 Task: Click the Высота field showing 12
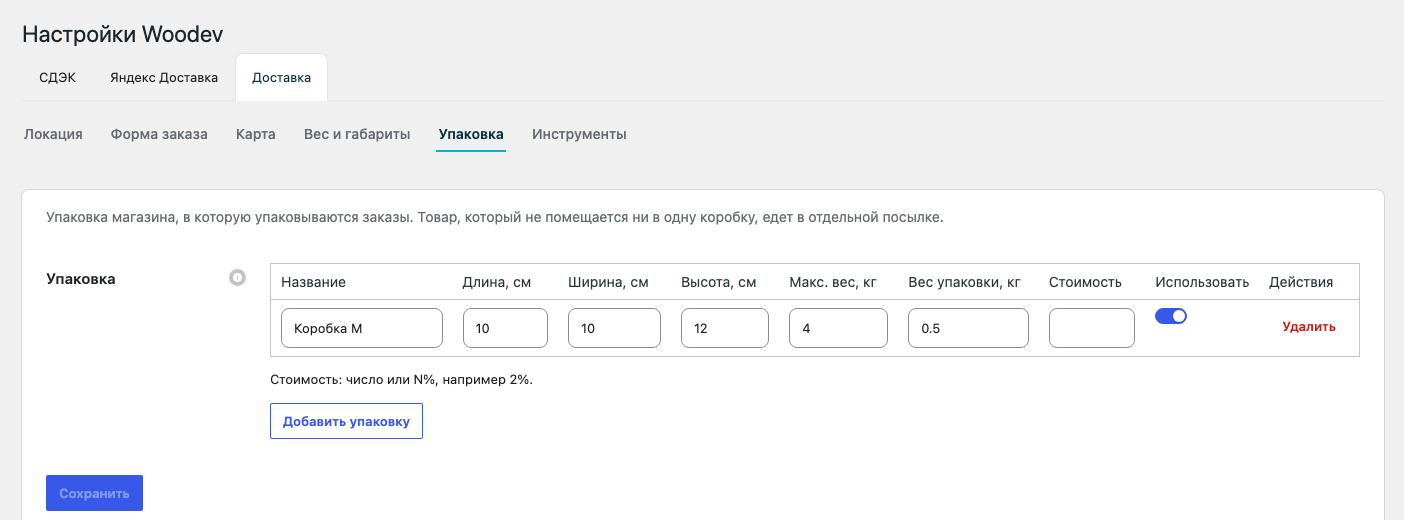[x=725, y=328]
